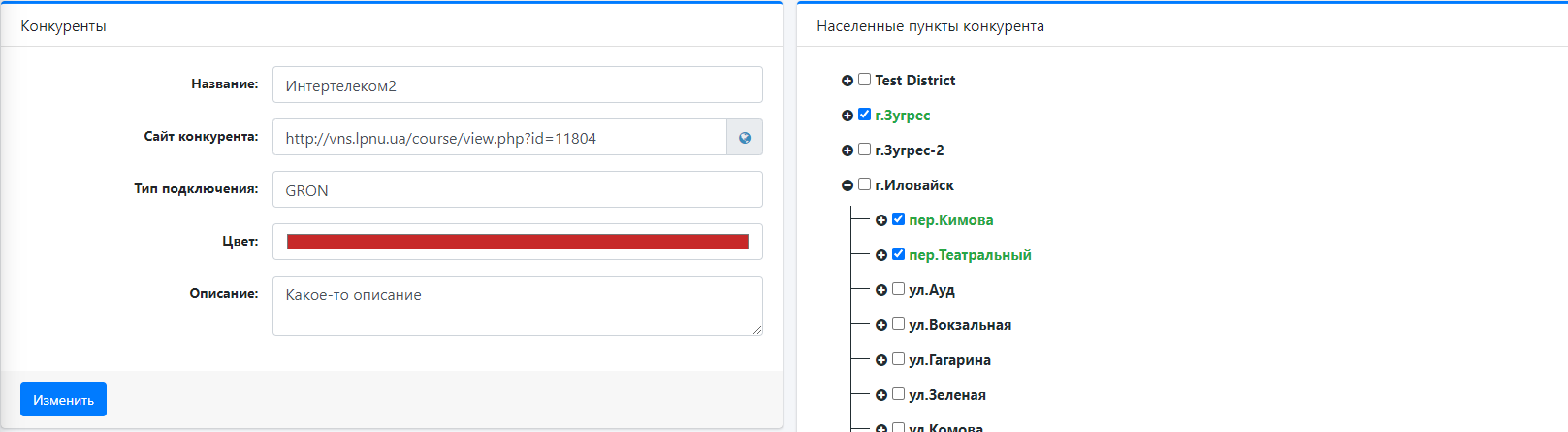Expand the г.Зугрес-2 node
The image size is (1568, 432).
(848, 150)
